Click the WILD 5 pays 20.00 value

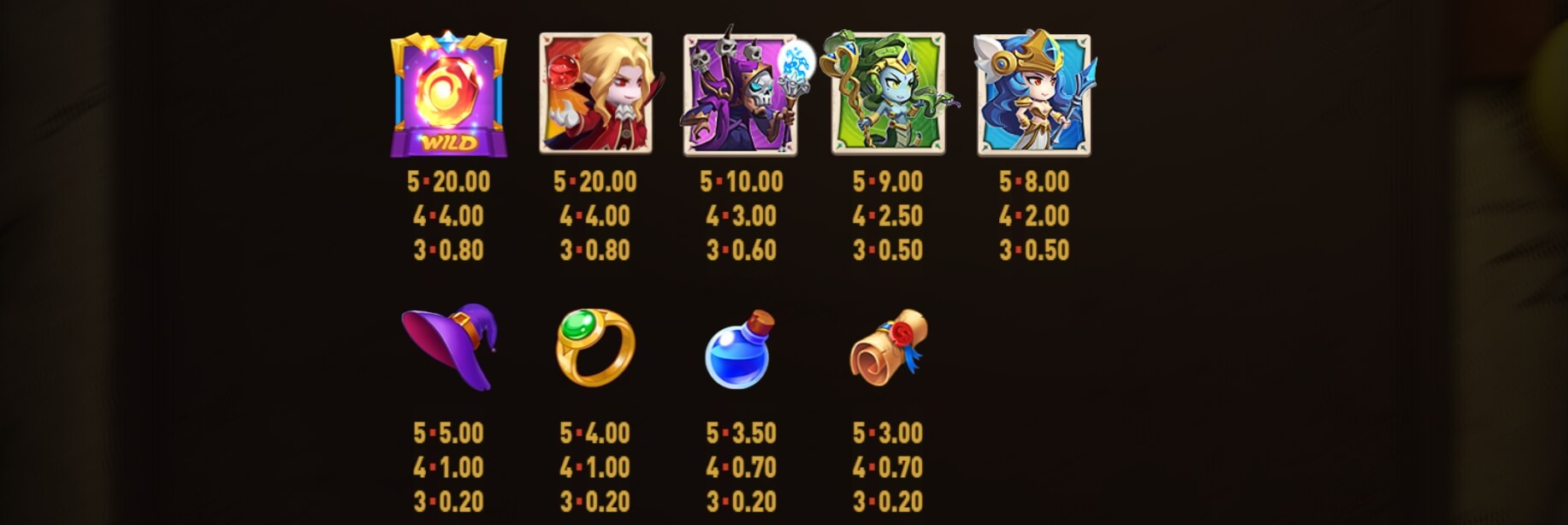(x=448, y=181)
